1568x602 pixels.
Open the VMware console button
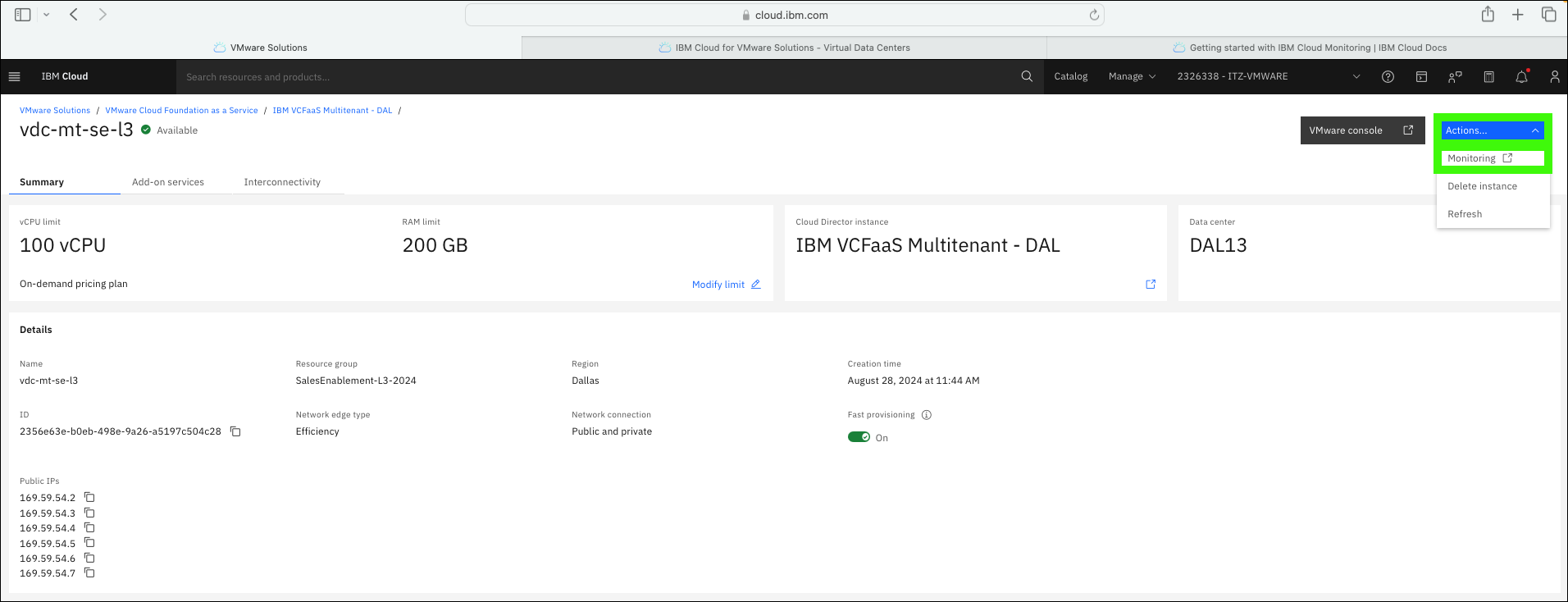[x=1361, y=130]
